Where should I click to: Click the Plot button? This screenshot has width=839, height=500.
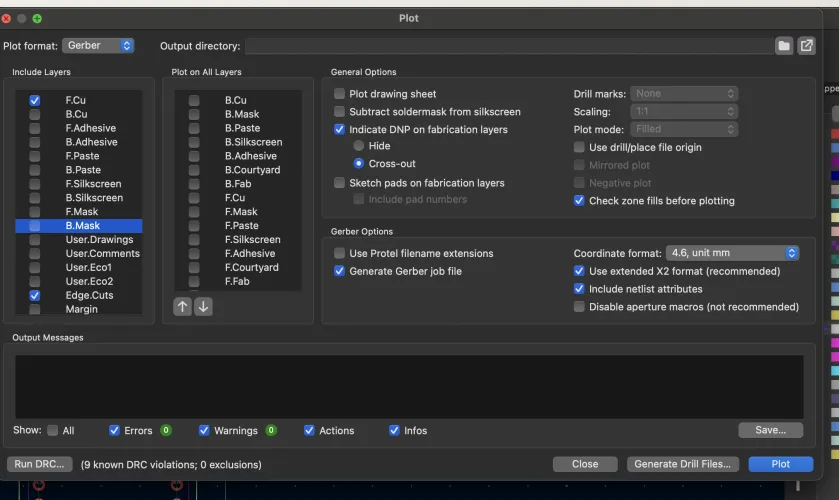tap(781, 464)
